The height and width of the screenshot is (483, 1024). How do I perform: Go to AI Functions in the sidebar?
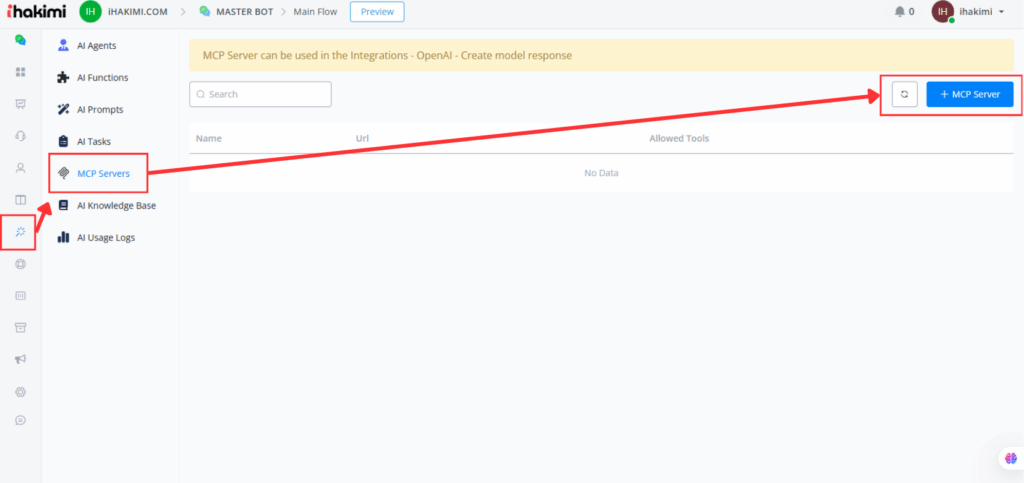tap(102, 77)
